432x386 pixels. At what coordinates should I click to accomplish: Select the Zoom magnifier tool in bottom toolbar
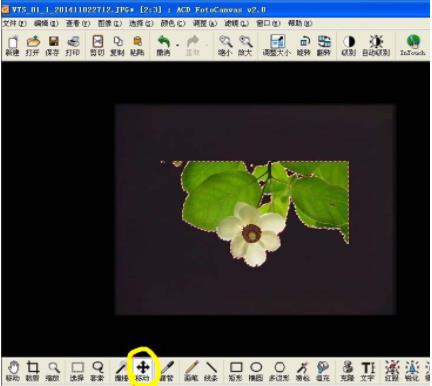click(53, 368)
